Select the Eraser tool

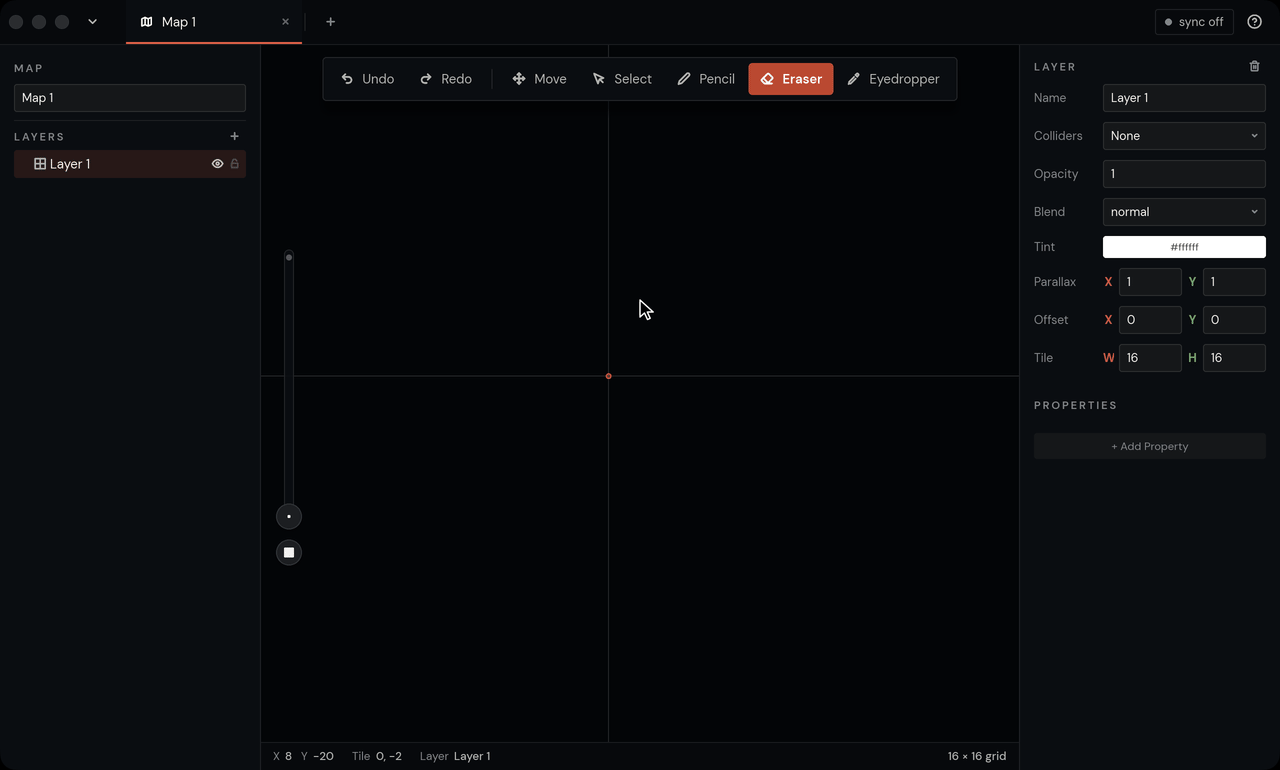tap(791, 79)
